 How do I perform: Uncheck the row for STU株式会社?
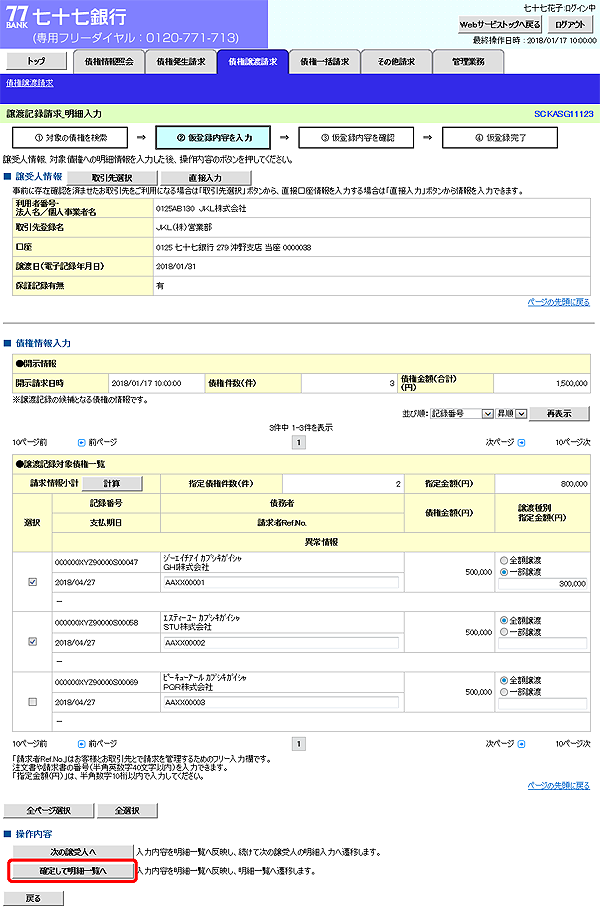pyautogui.click(x=33, y=642)
